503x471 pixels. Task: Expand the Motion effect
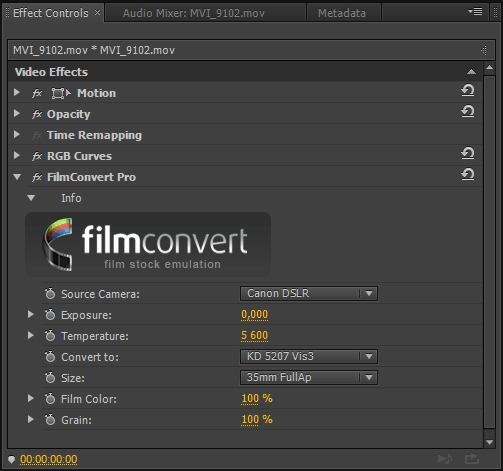[17, 92]
